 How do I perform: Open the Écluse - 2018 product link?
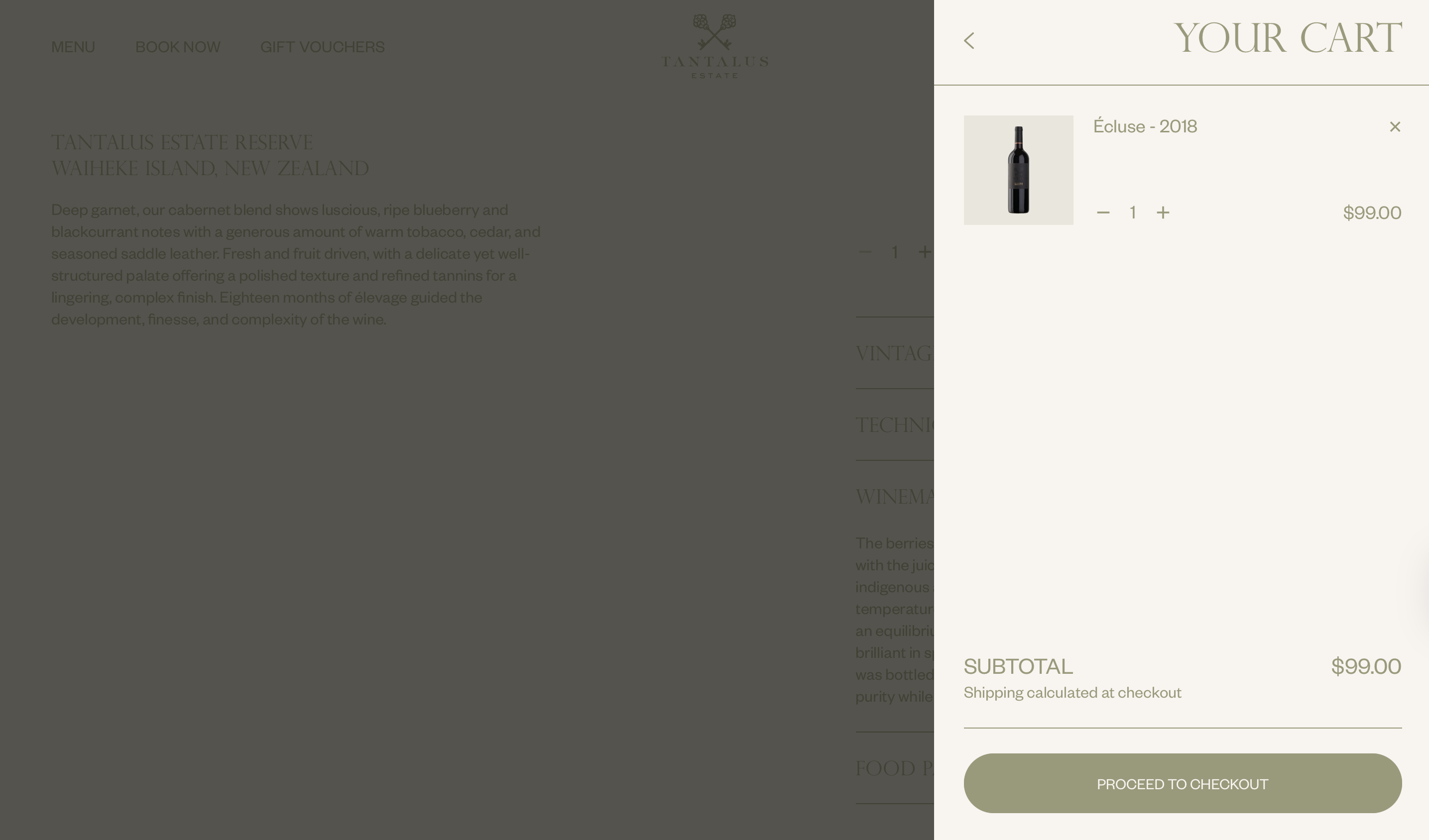(x=1144, y=126)
